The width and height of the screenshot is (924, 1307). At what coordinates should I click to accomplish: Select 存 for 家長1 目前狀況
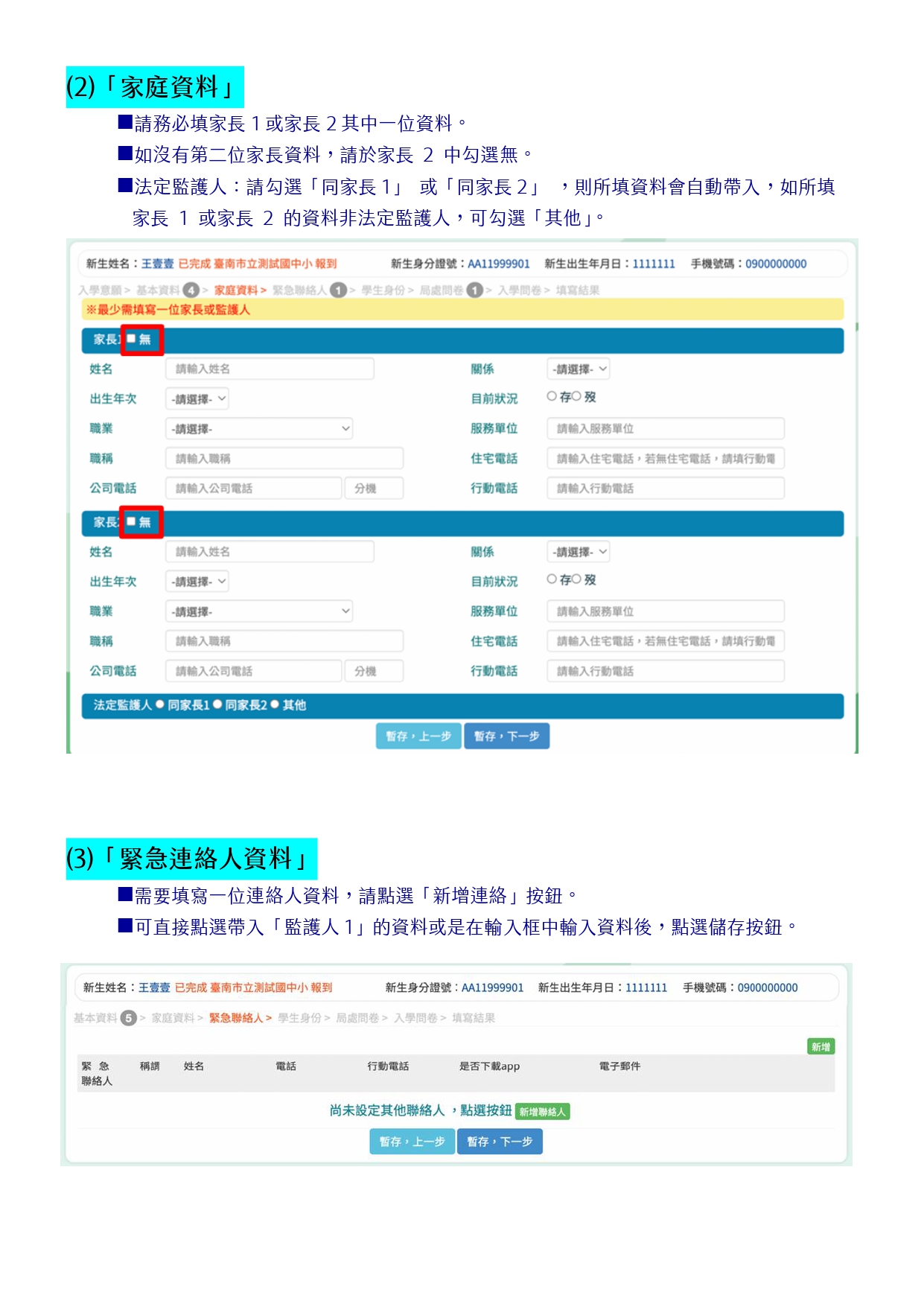click(x=552, y=396)
